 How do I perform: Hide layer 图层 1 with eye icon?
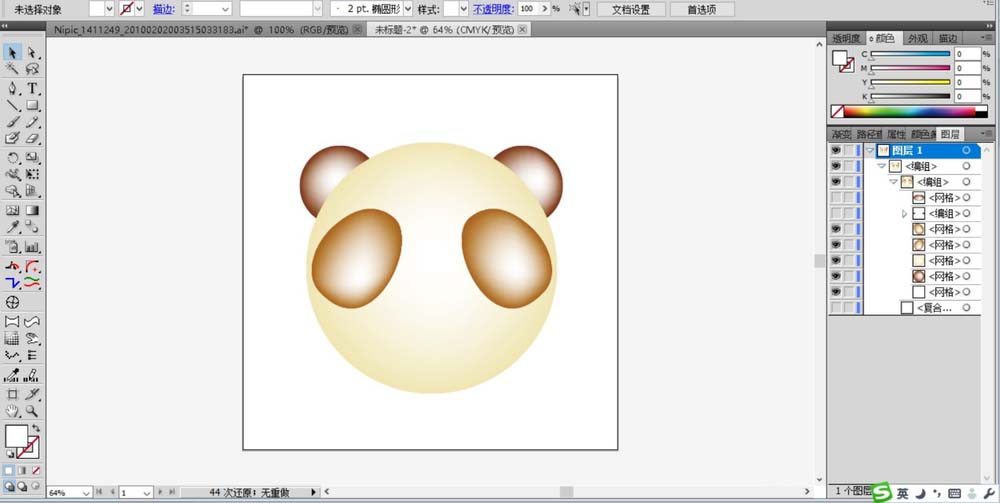[835, 150]
